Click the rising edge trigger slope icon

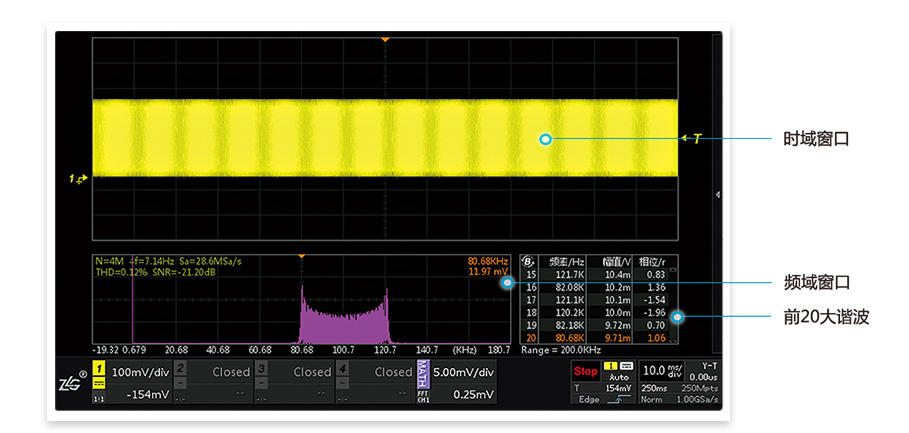pyautogui.click(x=618, y=399)
